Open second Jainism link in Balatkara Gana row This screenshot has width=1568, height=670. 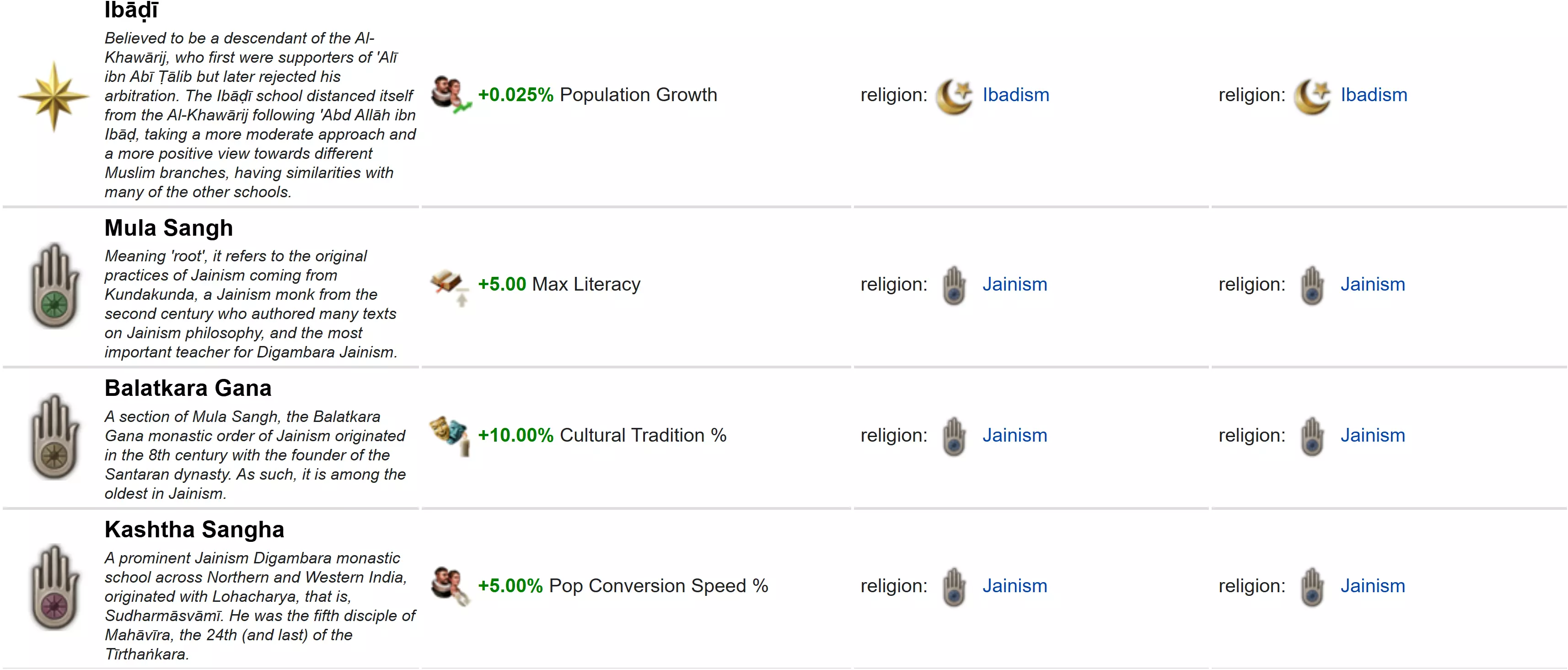pos(1372,436)
